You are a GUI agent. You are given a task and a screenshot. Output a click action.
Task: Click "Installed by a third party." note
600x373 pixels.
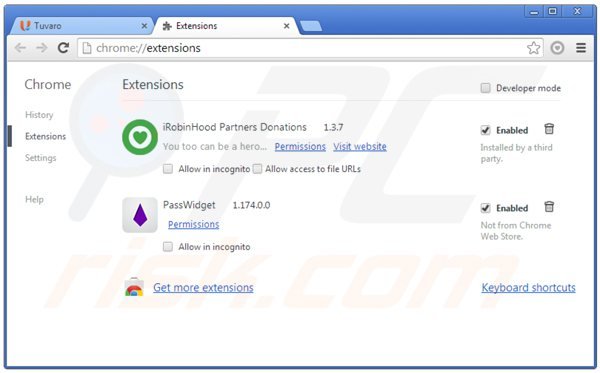[x=516, y=153]
